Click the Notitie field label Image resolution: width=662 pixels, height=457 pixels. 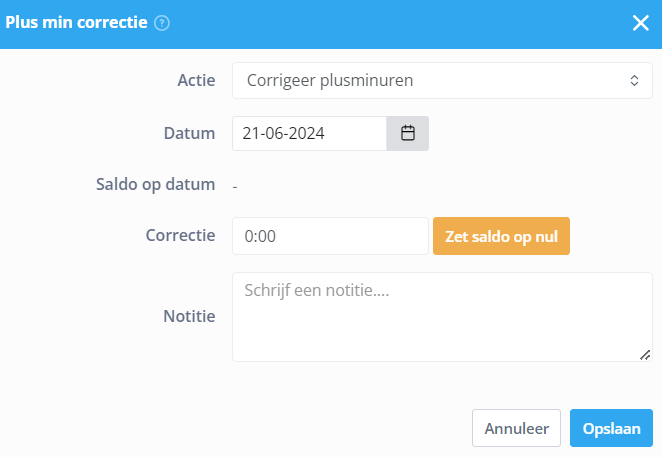point(190,316)
